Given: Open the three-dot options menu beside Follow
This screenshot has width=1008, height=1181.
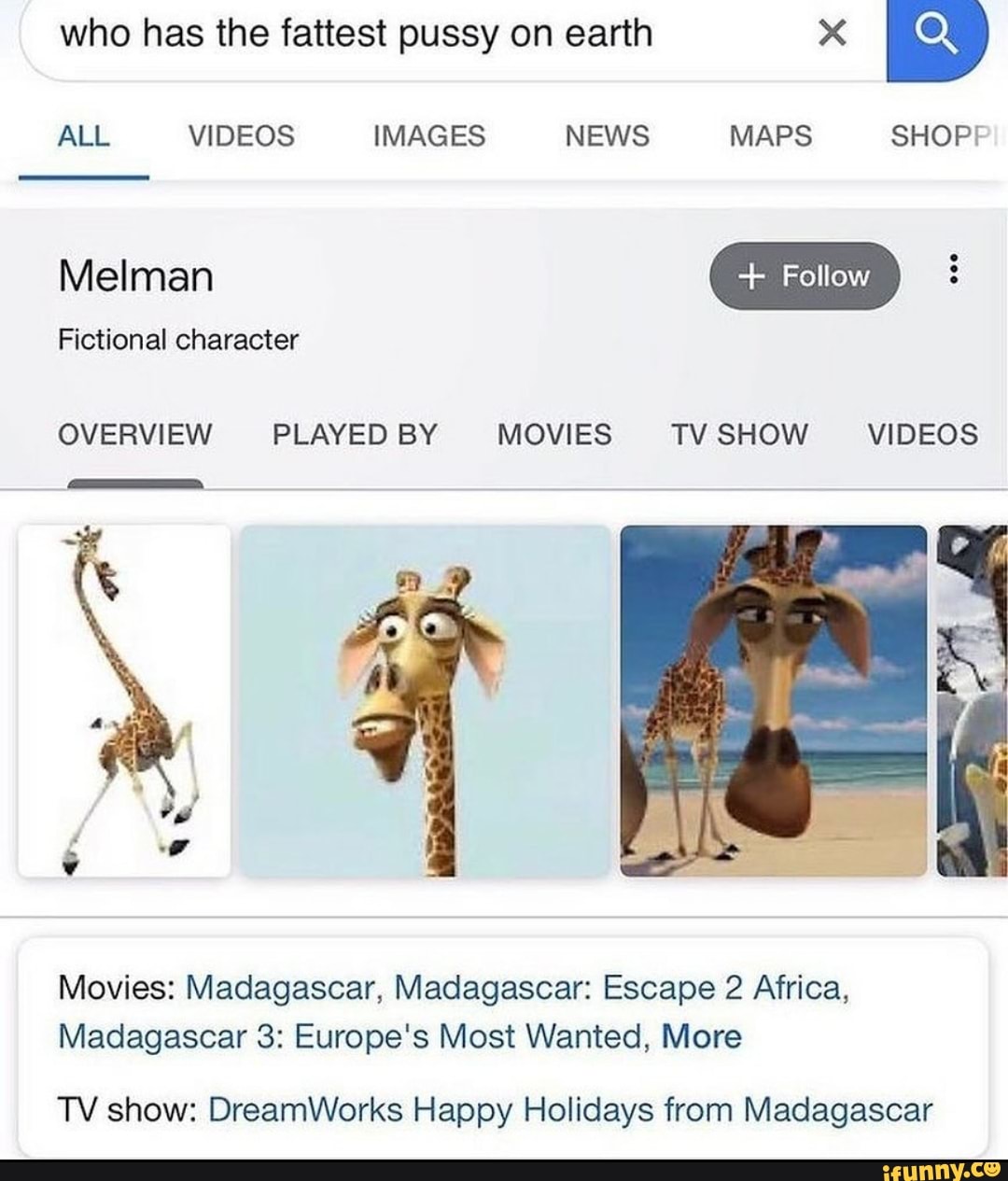Looking at the screenshot, I should [952, 270].
